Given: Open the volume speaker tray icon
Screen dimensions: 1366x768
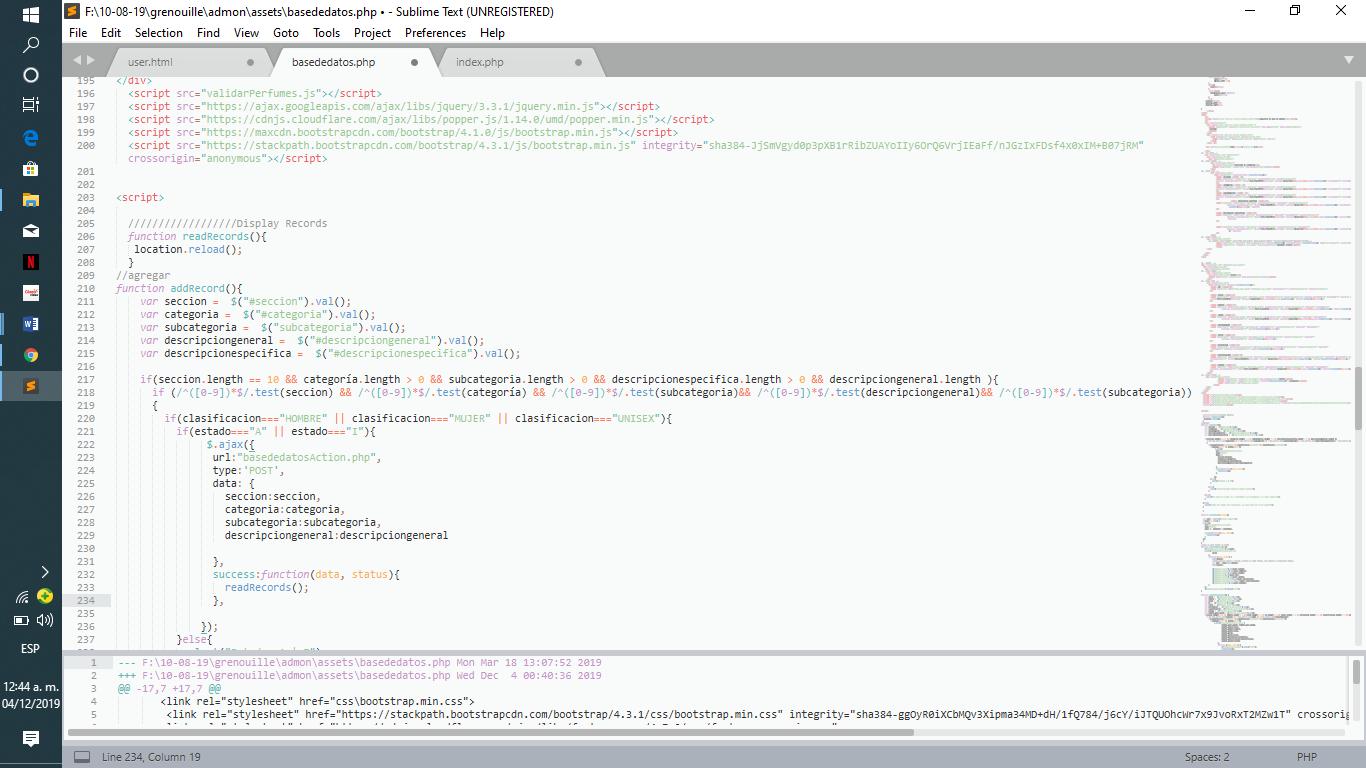Looking at the screenshot, I should [x=44, y=620].
